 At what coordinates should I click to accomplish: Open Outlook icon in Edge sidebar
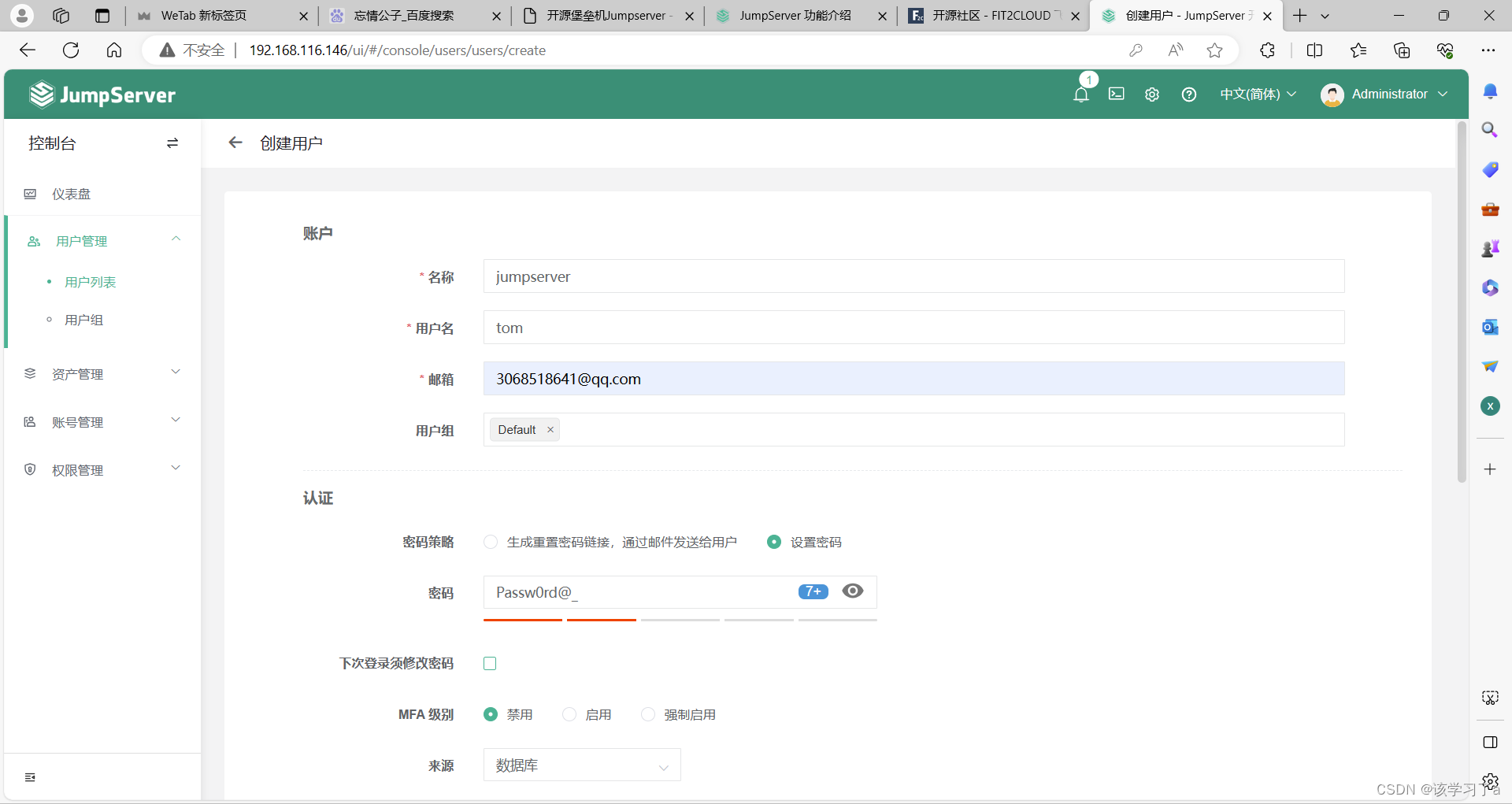[x=1490, y=327]
